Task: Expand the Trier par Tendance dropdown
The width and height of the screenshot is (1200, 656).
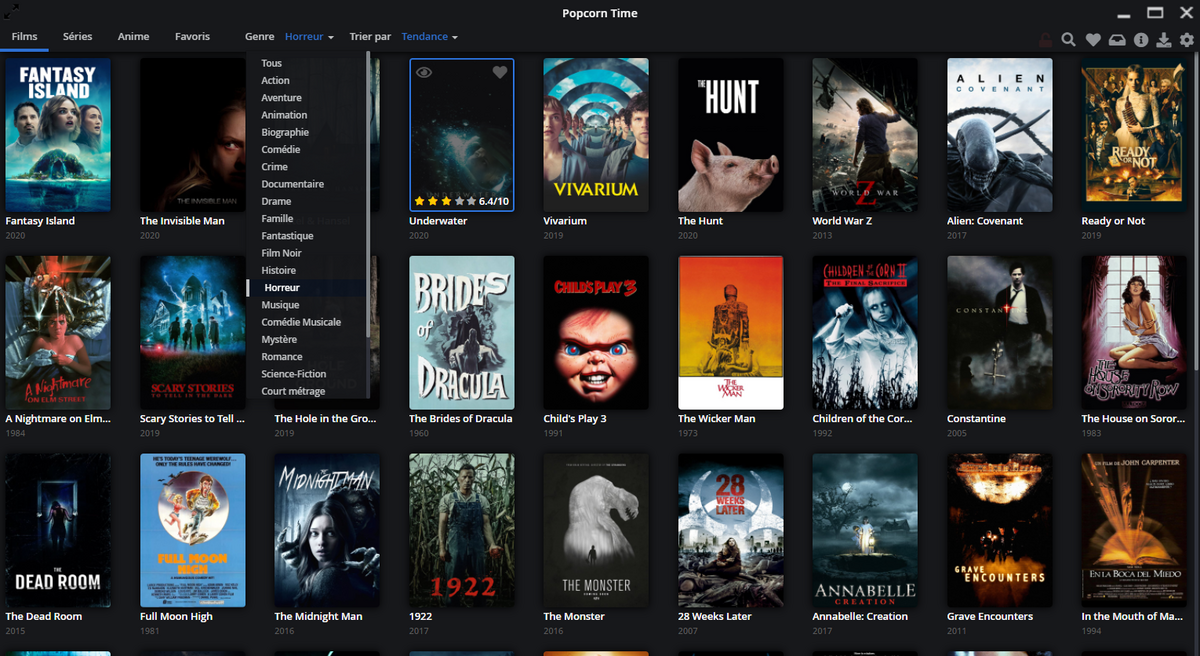Action: coord(429,37)
